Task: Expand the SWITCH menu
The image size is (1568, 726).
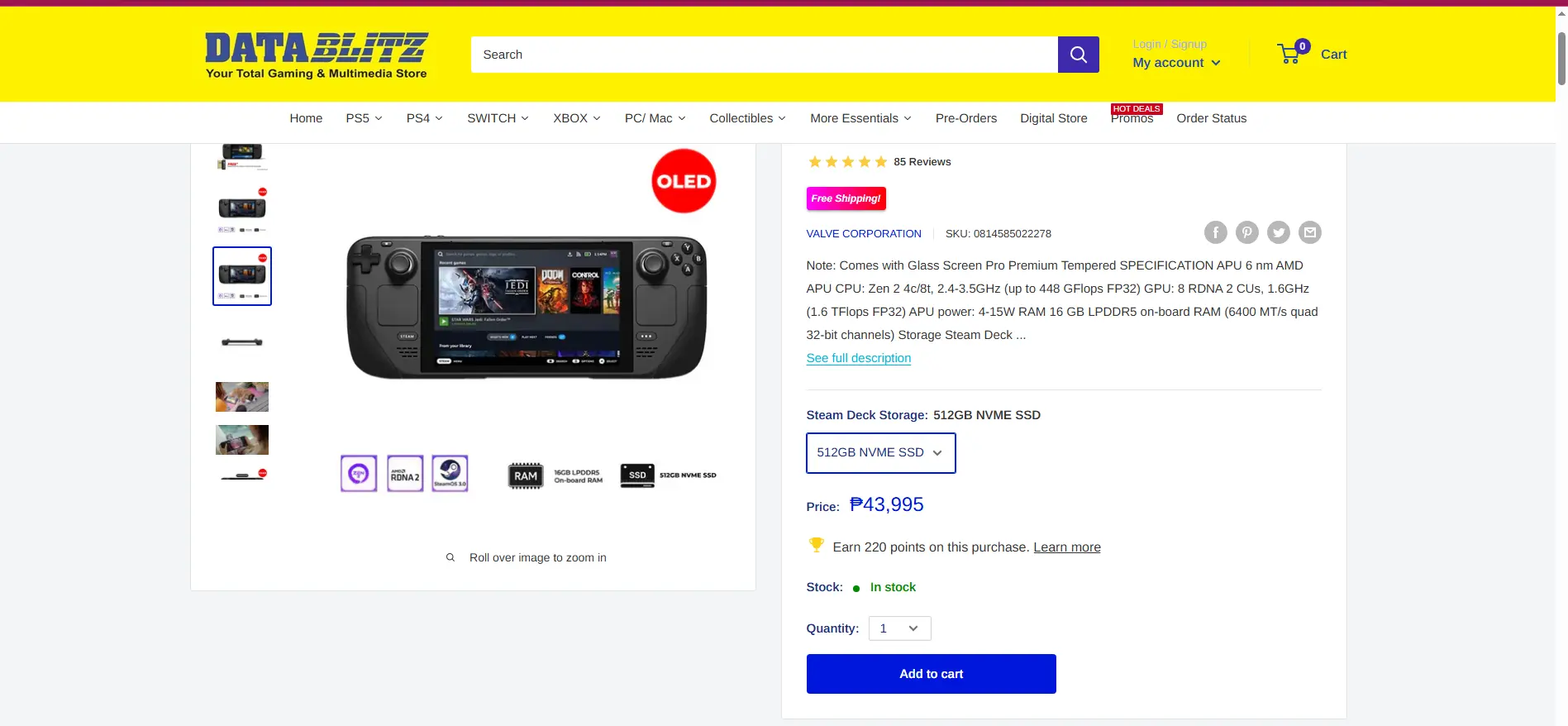Action: tap(498, 118)
